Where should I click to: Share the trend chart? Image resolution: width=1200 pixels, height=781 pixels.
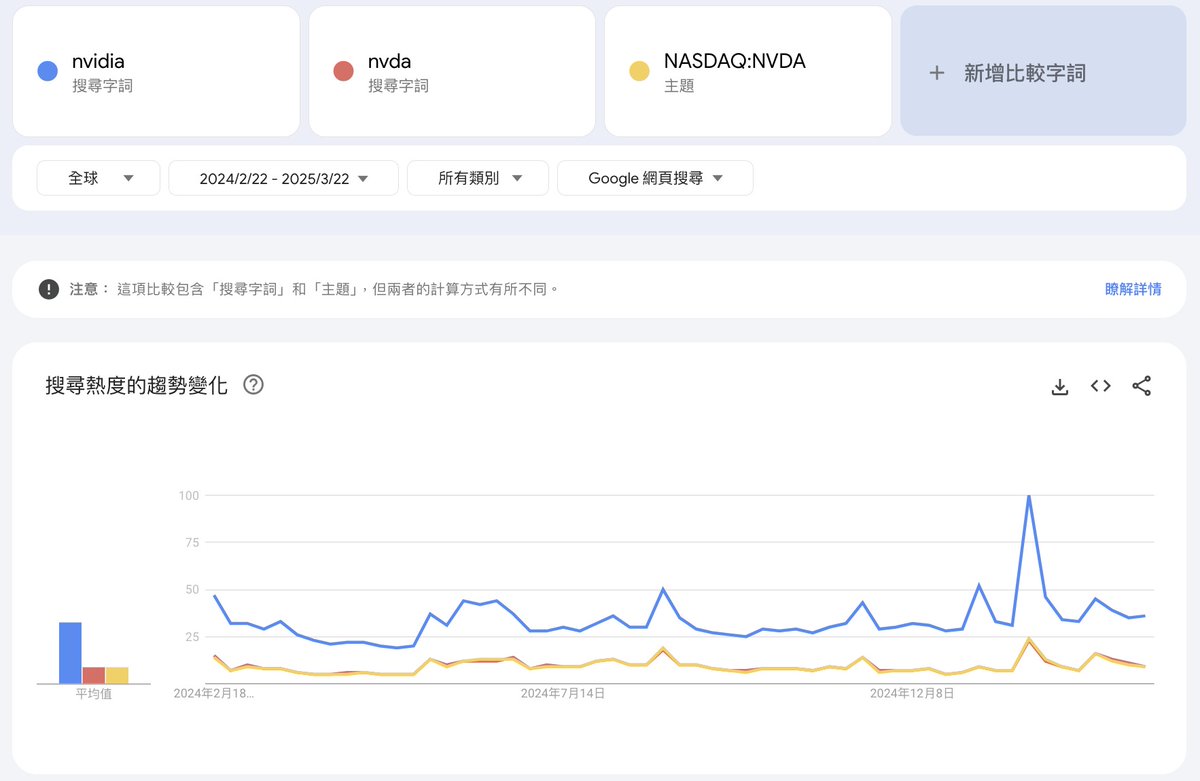pos(1141,385)
